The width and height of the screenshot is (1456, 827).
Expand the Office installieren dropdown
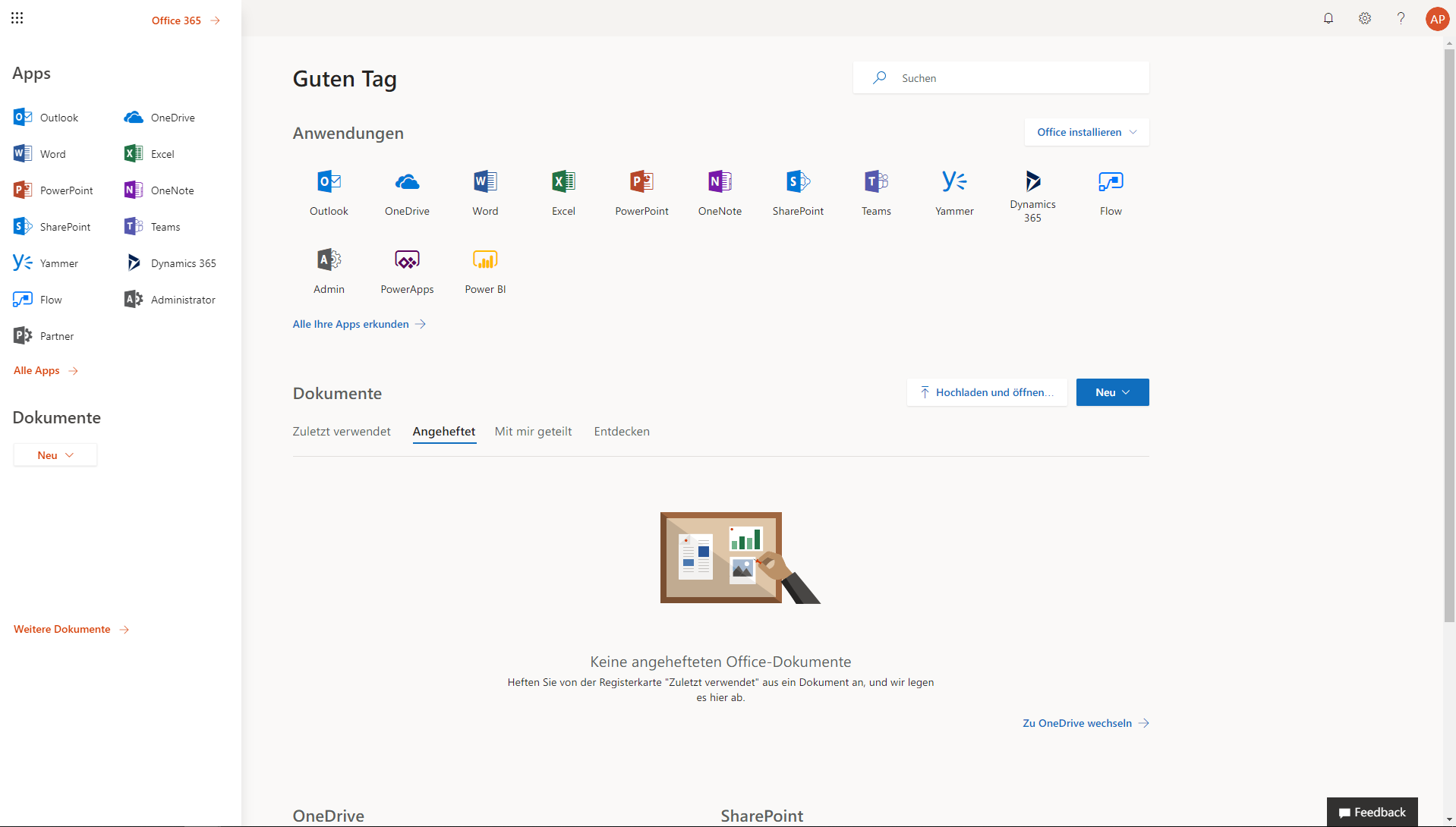(x=1086, y=132)
